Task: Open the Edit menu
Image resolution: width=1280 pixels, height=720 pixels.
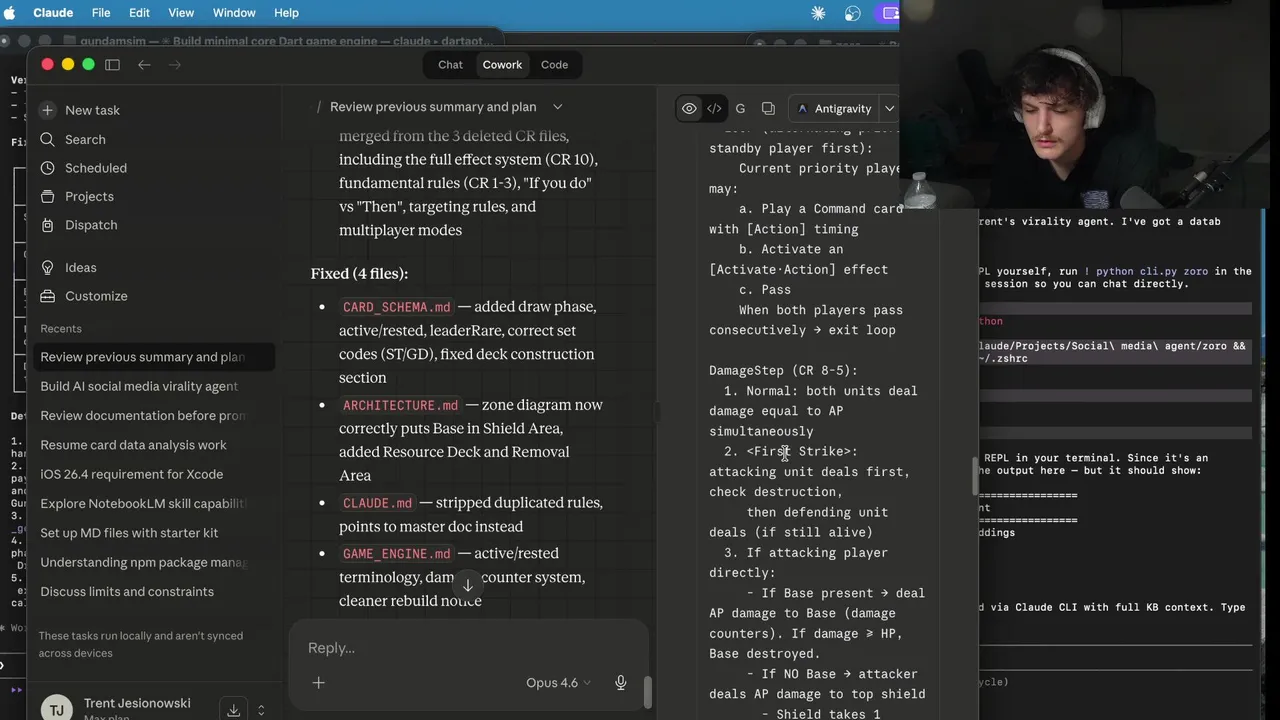Action: pos(139,13)
